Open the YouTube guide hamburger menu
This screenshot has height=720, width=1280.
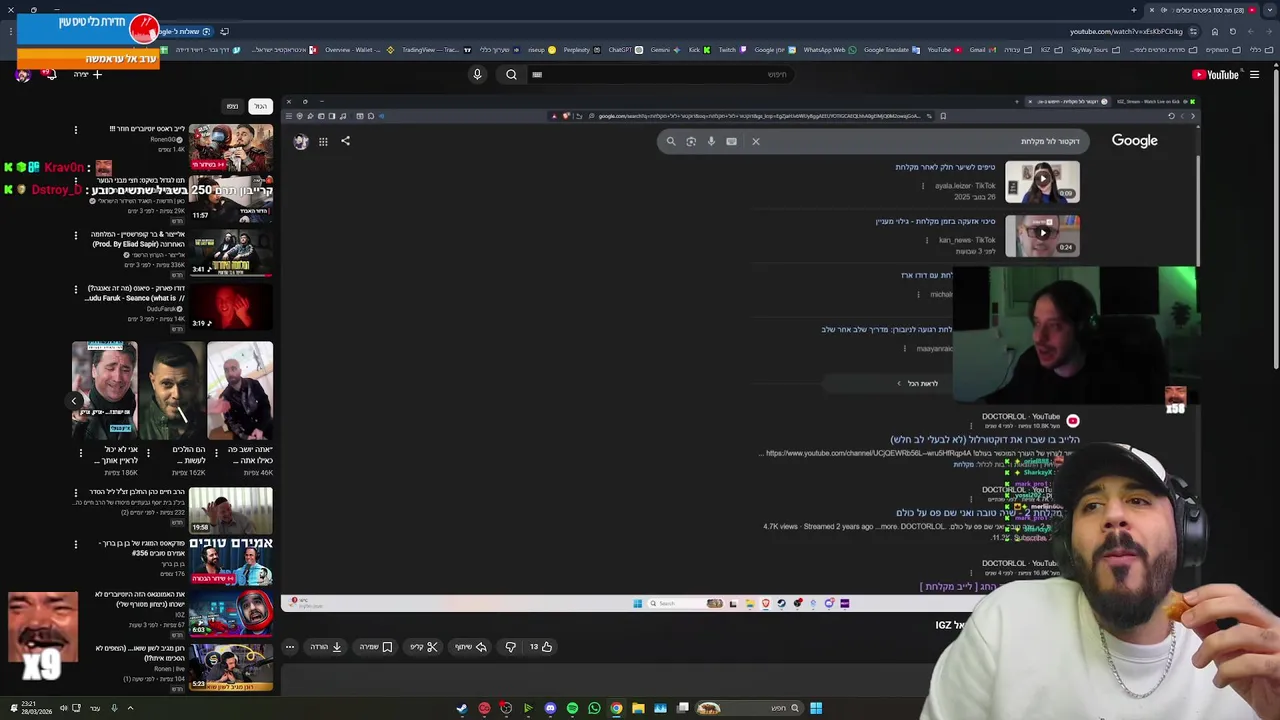point(1254,74)
